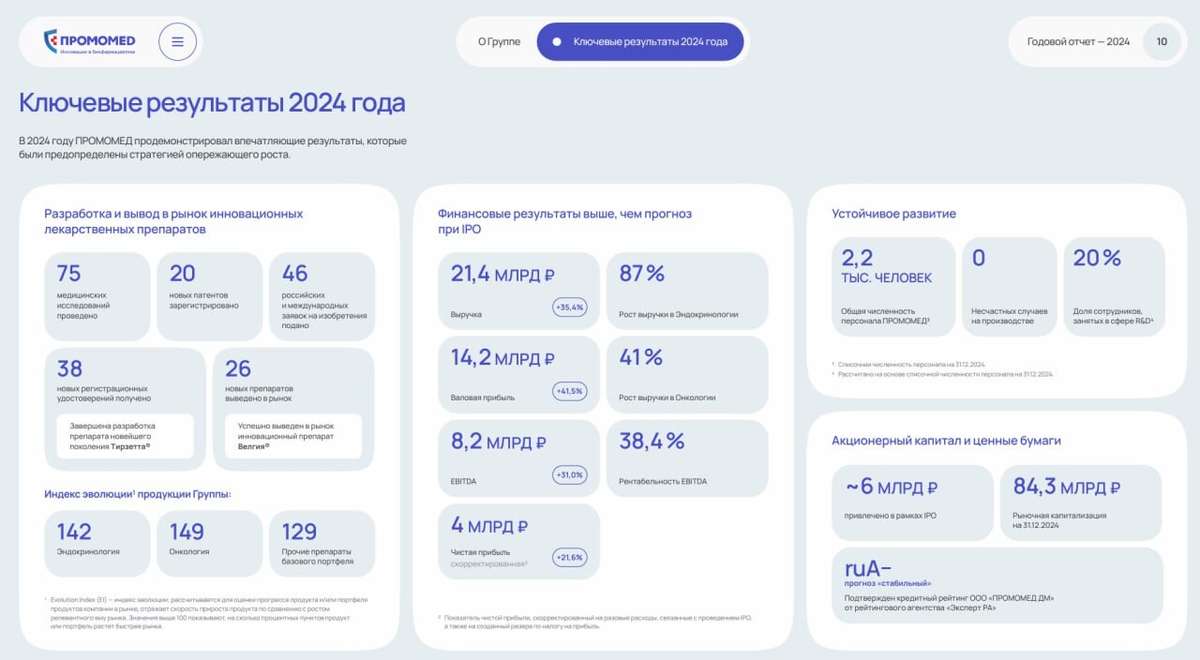This screenshot has width=1200, height=660.
Task: Click the 8,2 млрд ₽ EBITDA card
Action: (x=519, y=458)
